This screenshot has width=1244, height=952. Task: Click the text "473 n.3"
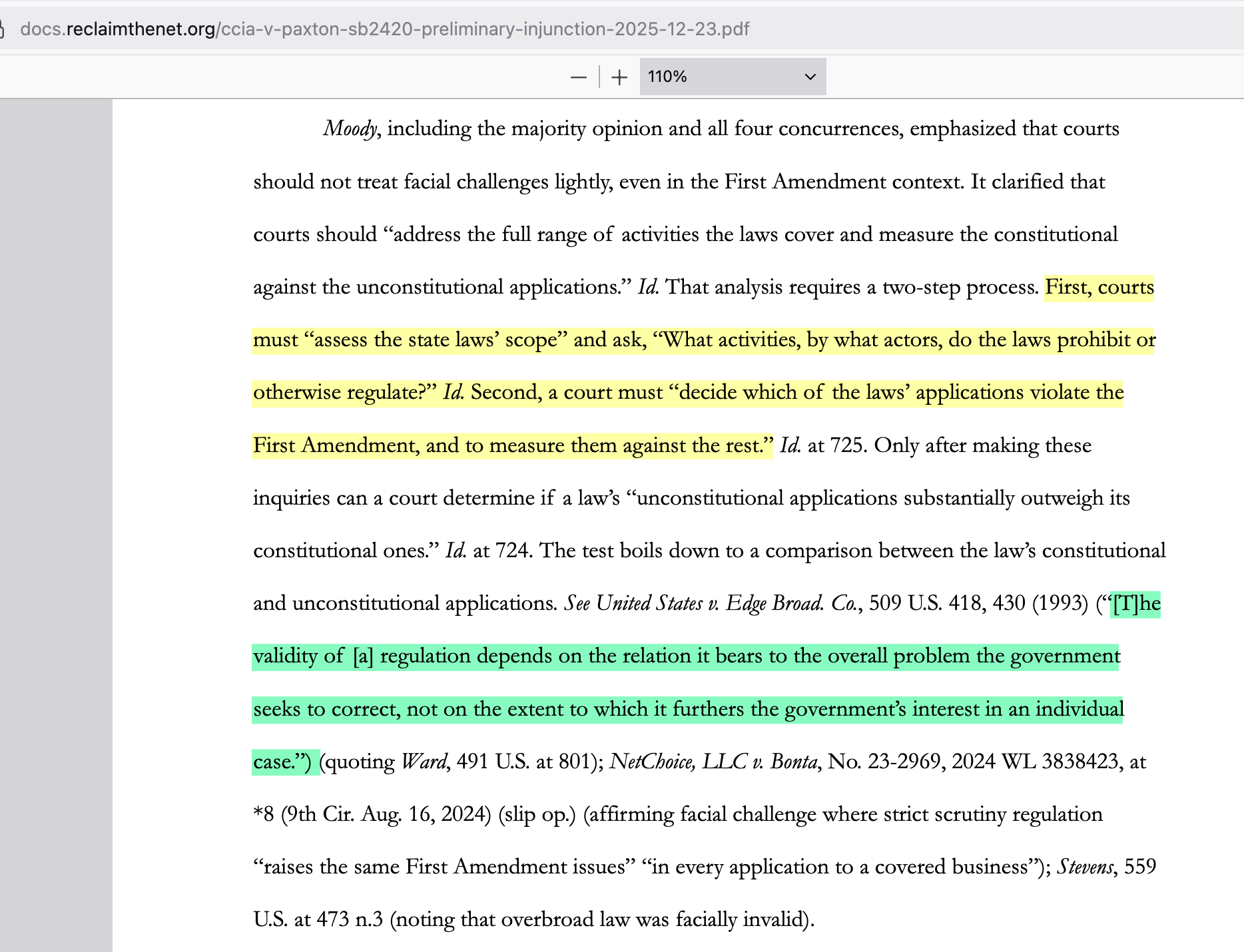[x=350, y=920]
